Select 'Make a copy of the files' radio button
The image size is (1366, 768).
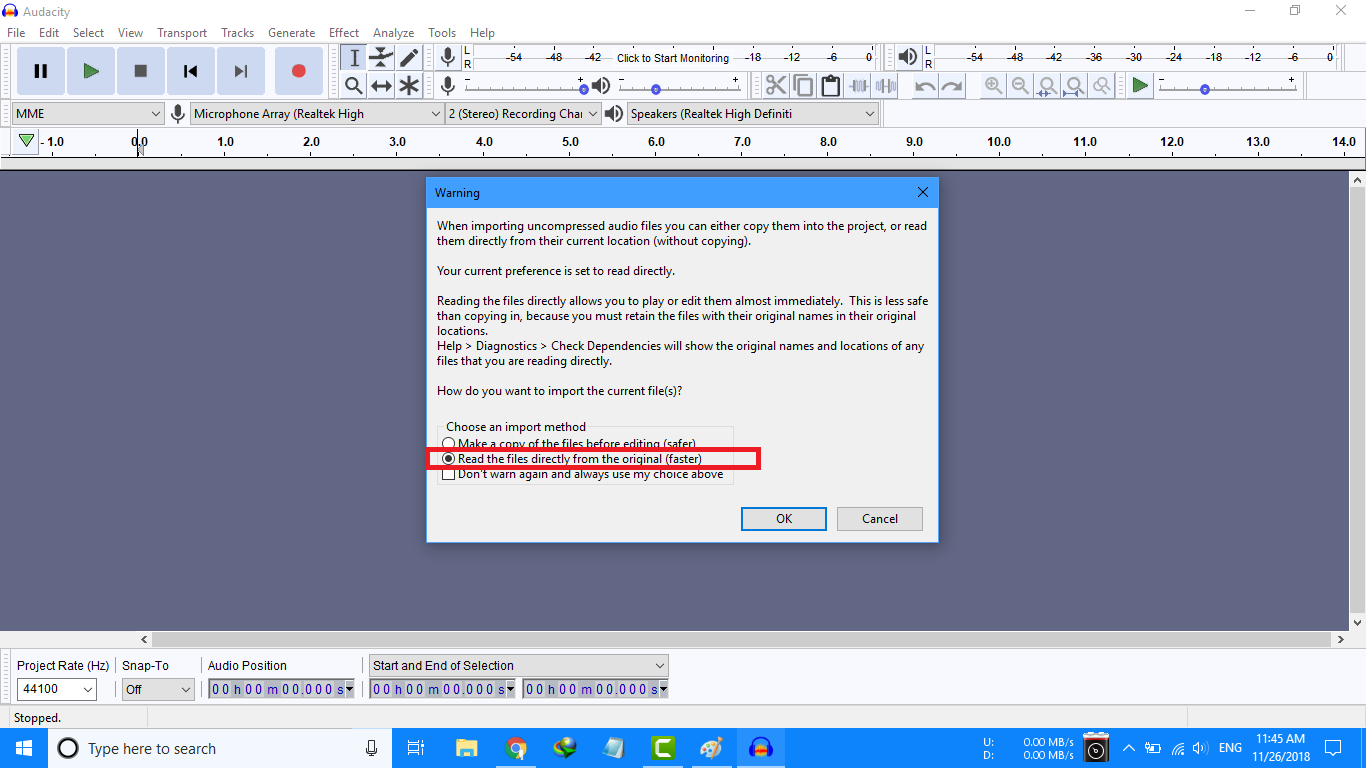tap(449, 444)
